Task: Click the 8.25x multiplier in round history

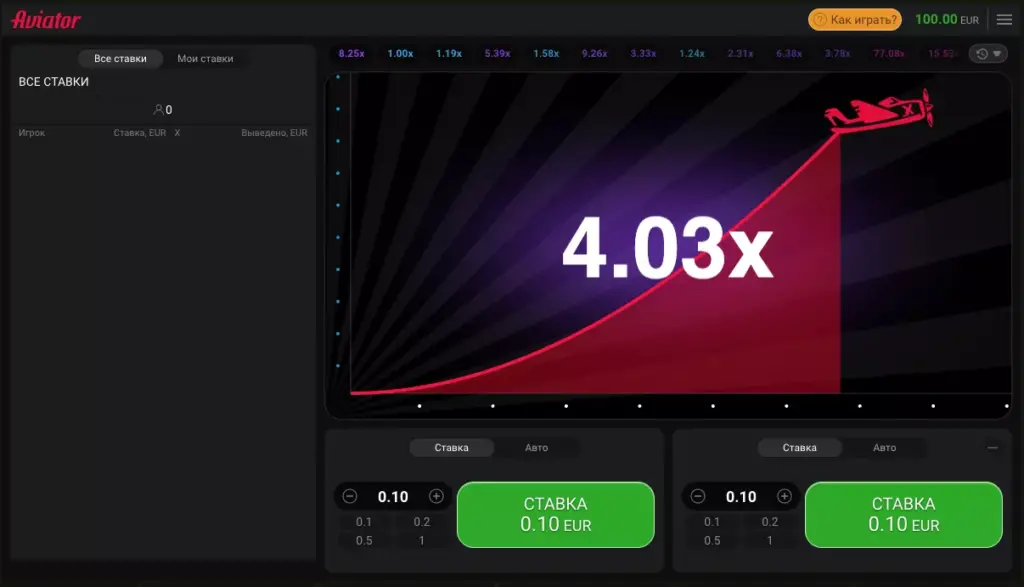Action: coord(351,54)
